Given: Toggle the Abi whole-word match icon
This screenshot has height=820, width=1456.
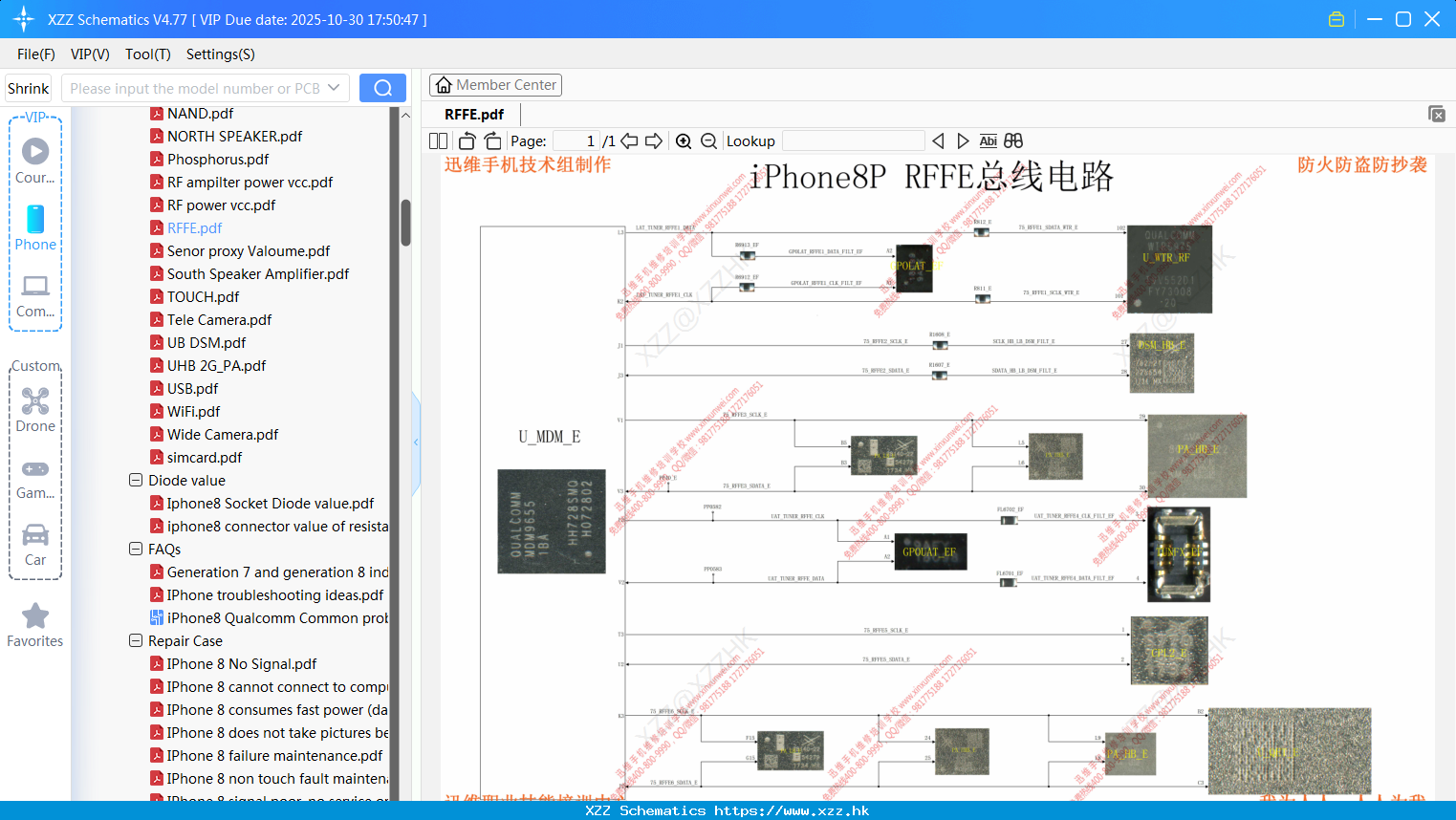Looking at the screenshot, I should click(x=988, y=141).
